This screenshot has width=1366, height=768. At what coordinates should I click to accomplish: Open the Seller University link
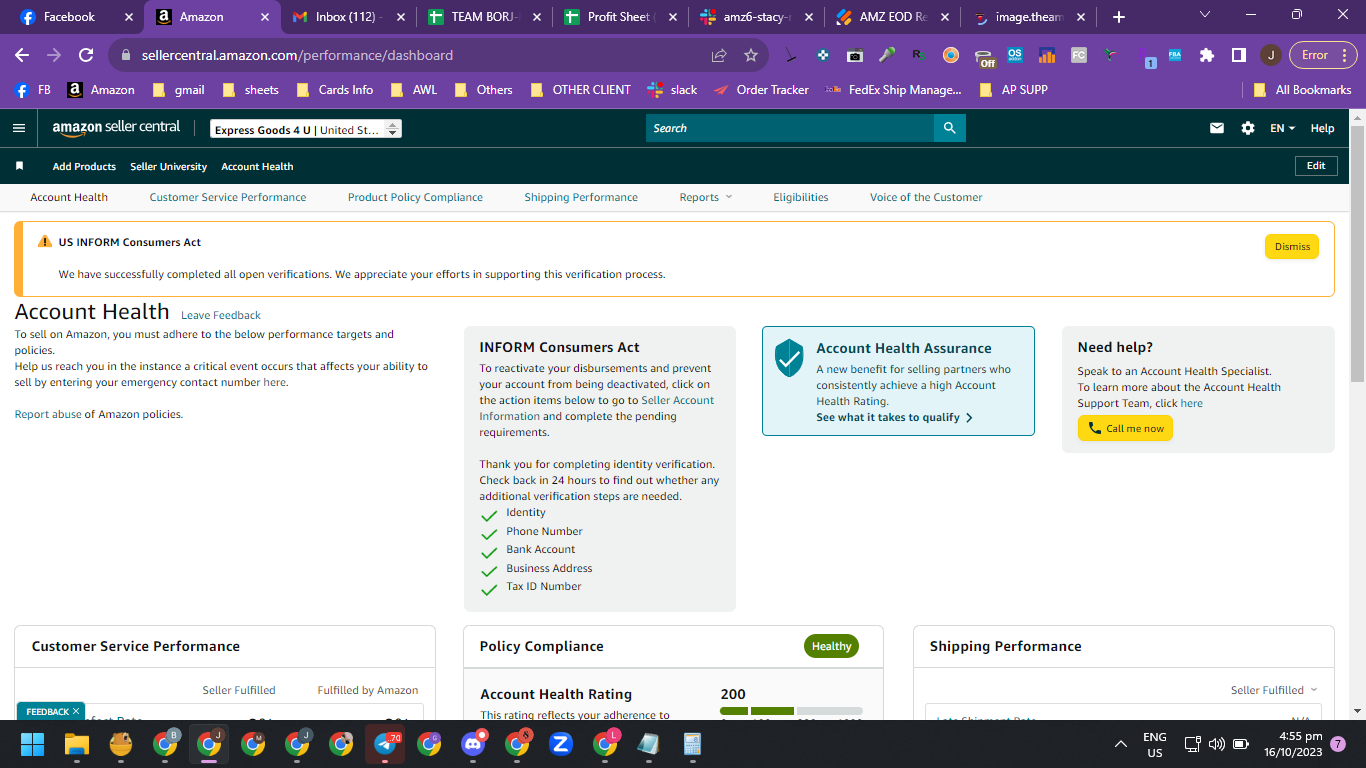click(168, 166)
